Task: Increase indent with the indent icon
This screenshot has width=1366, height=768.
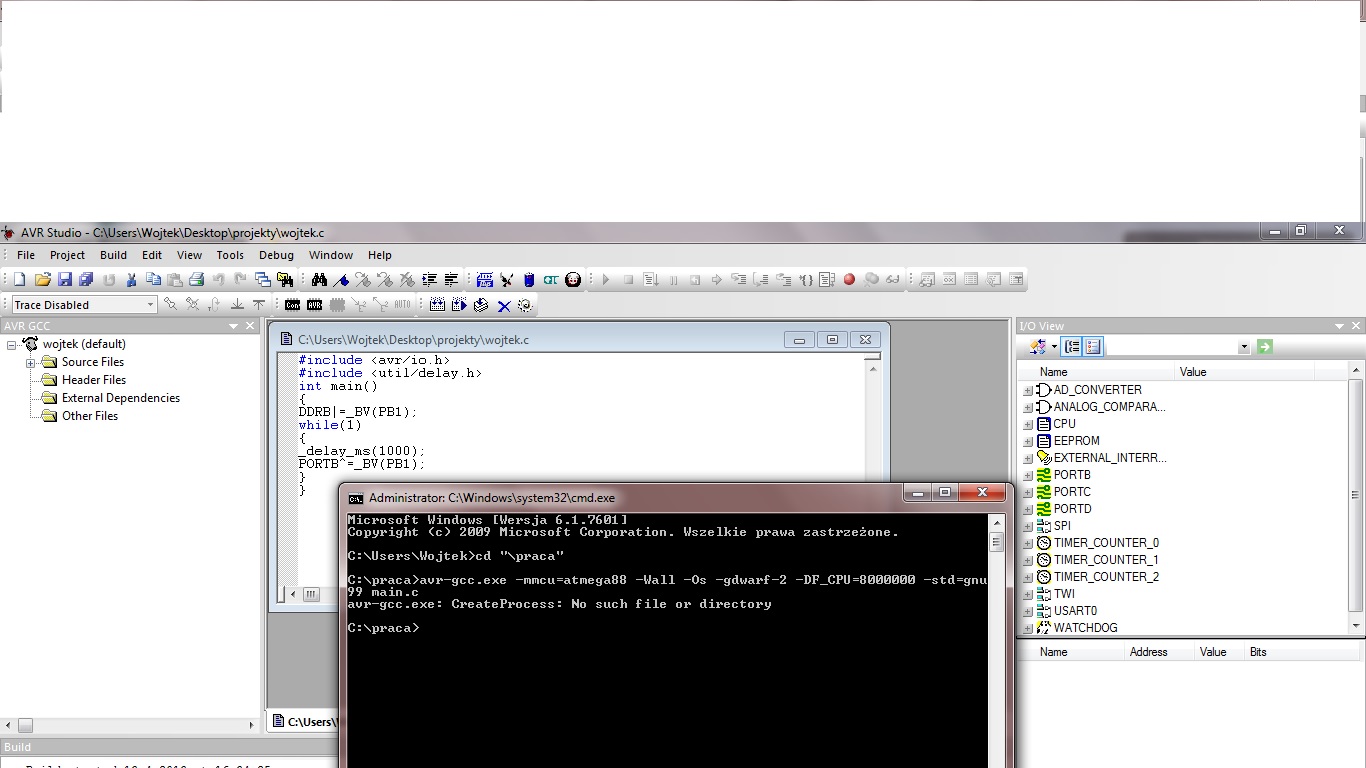Action: tap(429, 280)
